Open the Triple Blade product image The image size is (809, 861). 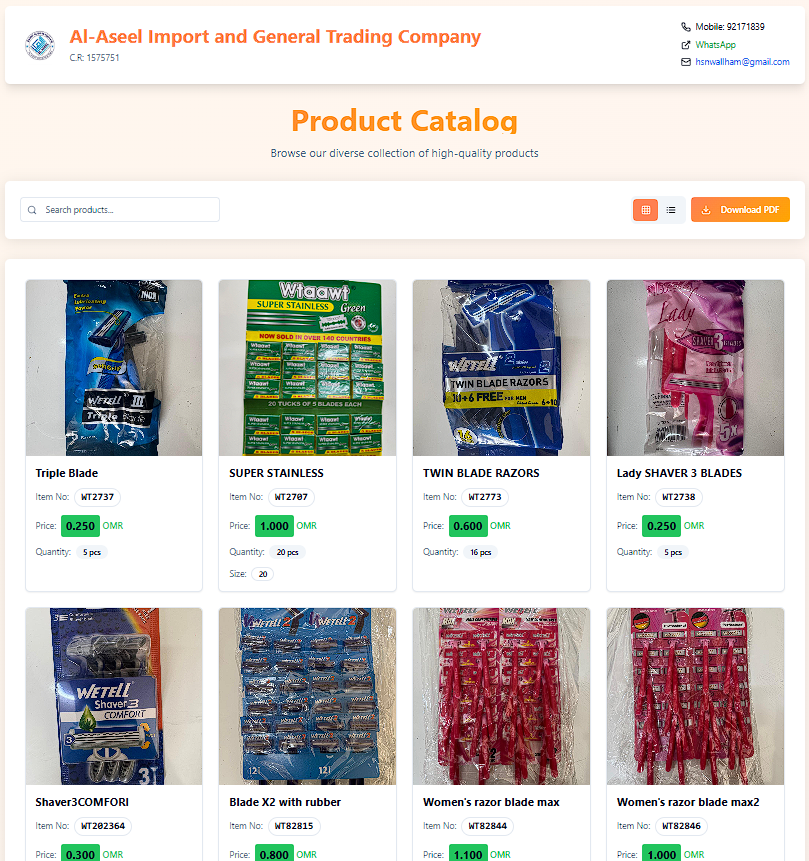[114, 368]
